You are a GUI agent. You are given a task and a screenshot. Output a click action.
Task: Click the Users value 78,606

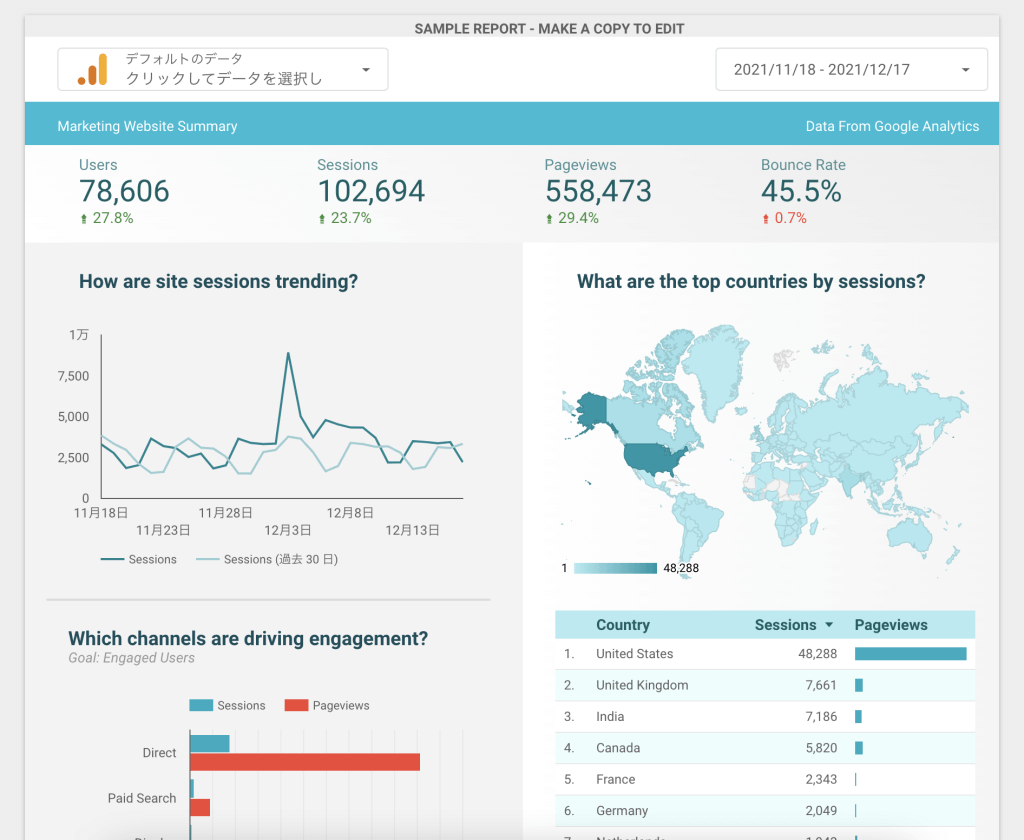pyautogui.click(x=124, y=191)
